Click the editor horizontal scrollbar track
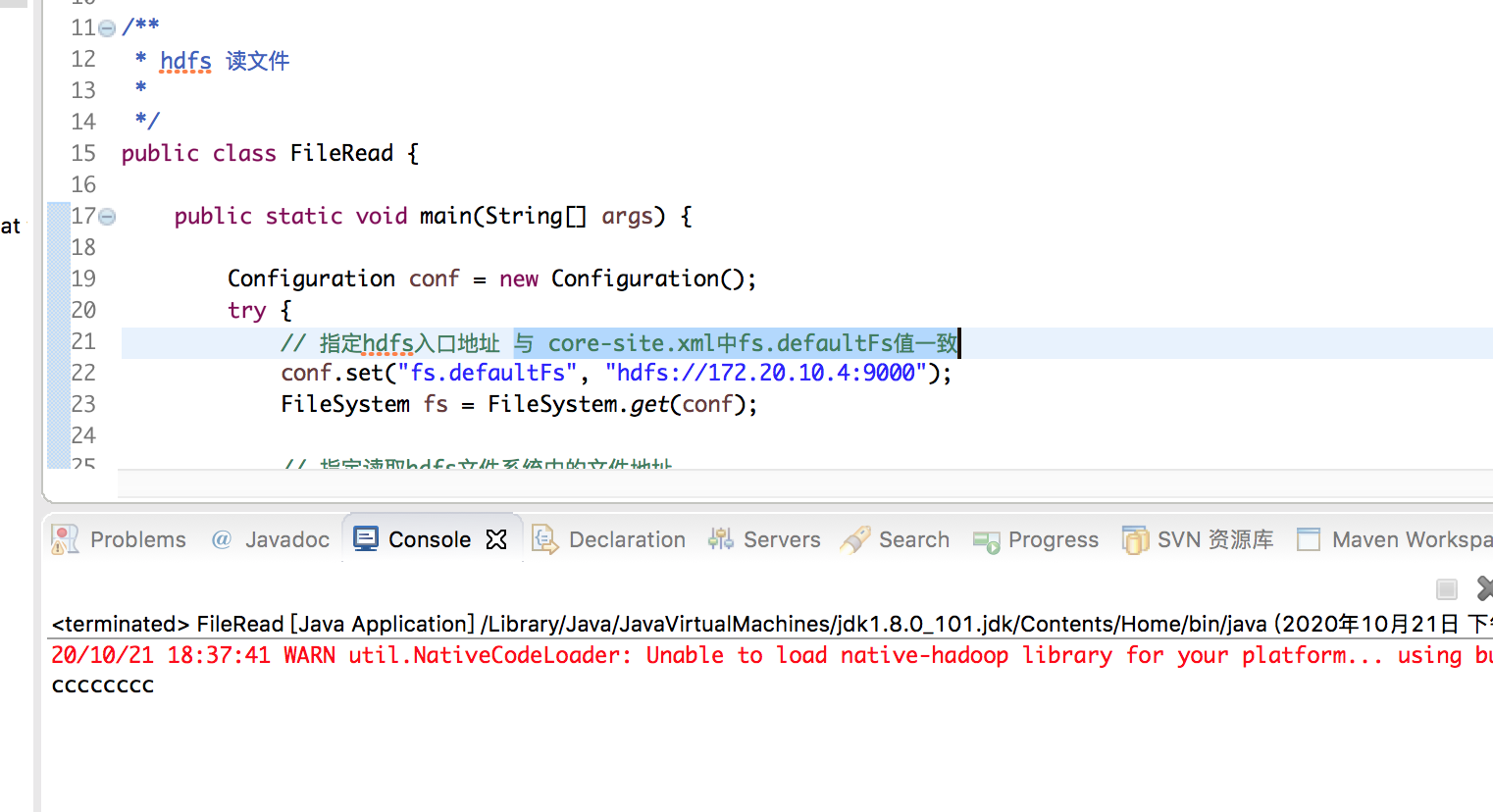Screen dimensions: 1493x812 point(804,483)
